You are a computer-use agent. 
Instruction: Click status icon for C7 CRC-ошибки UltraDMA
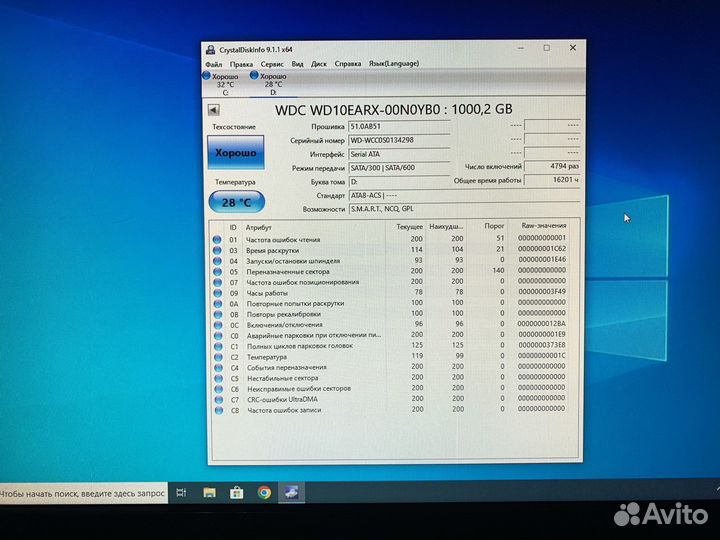click(x=219, y=400)
